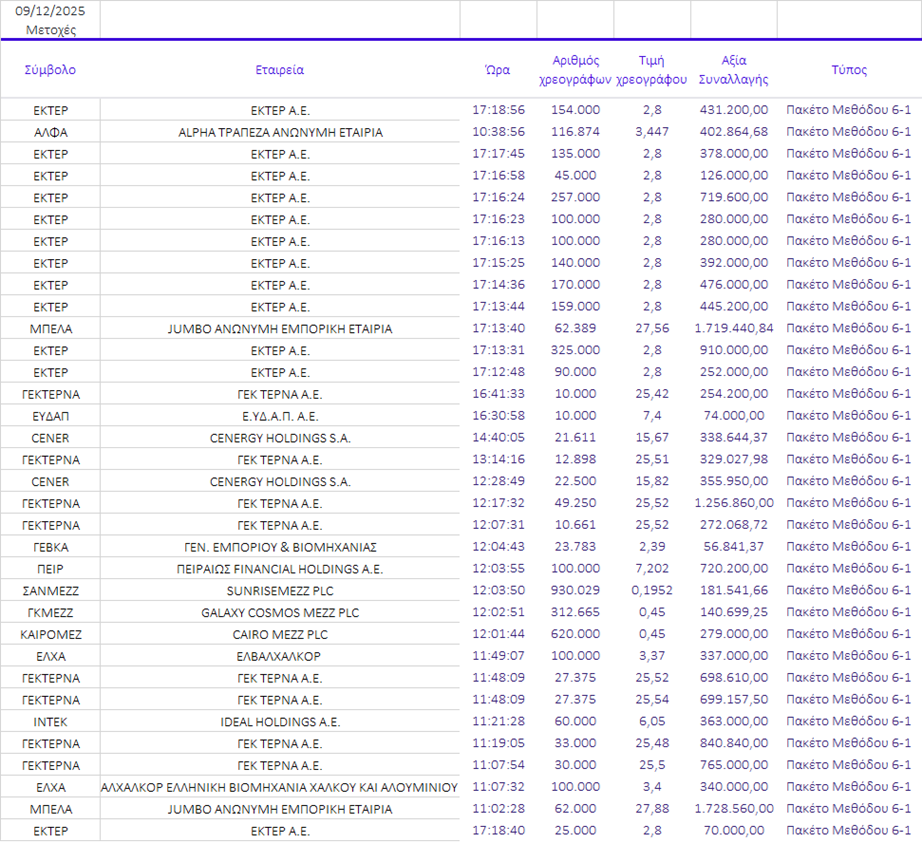The height and width of the screenshot is (843, 922).
Task: Click the ALPHA ΤΡΑΠΕΖΑ ΑΝΩΝΥΜΗ ΕΤΑΙΡΙΑ cell
Action: [280, 132]
